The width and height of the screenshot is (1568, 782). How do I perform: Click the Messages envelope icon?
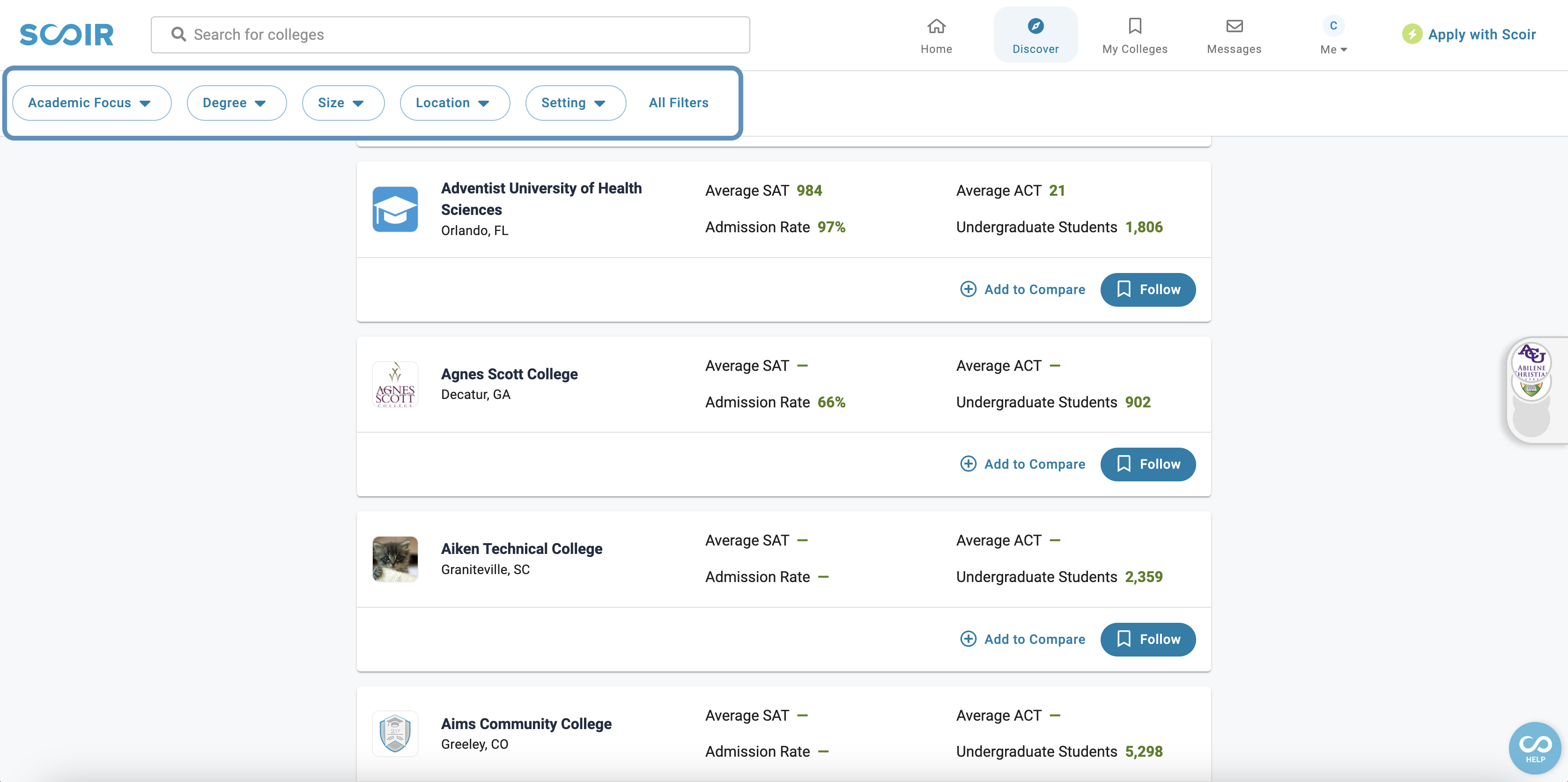click(1234, 26)
